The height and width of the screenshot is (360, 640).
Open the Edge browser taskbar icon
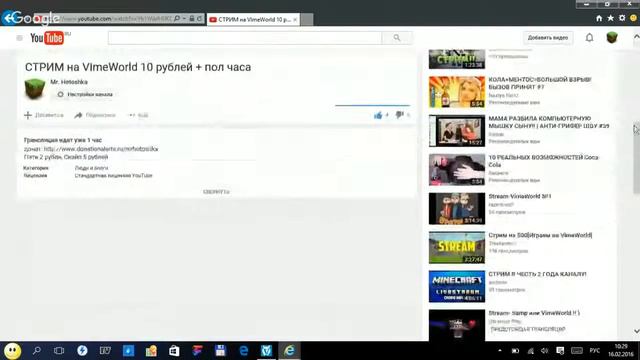[244, 351]
